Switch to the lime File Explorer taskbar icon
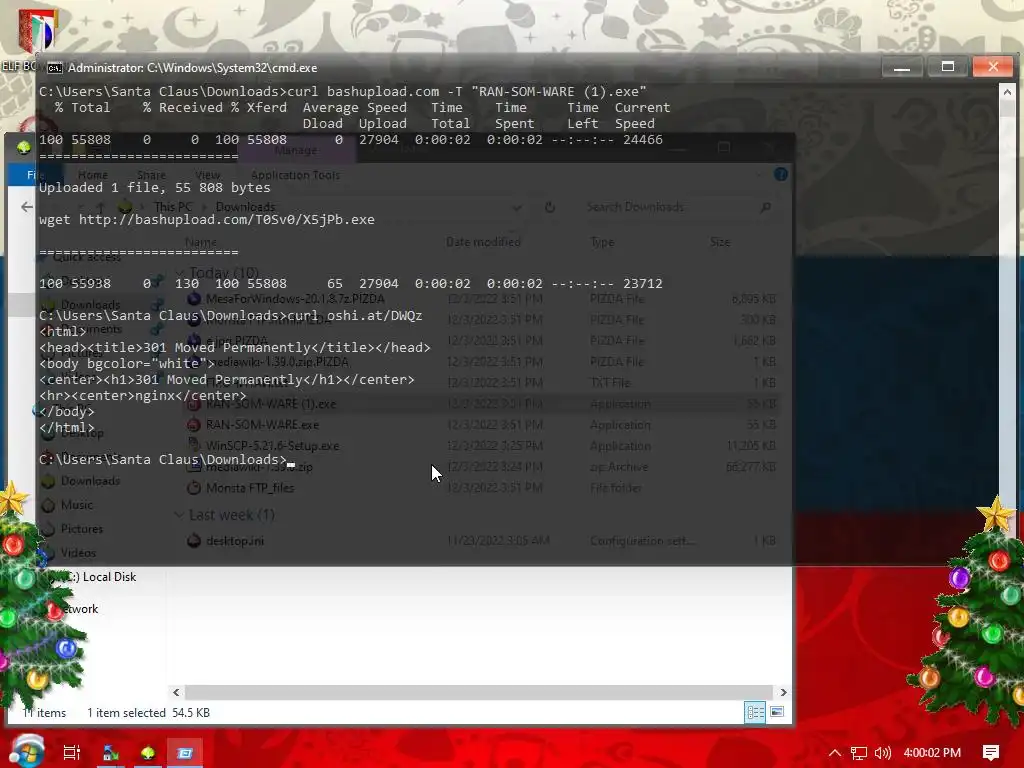Viewport: 1024px width, 768px height. (x=148, y=752)
